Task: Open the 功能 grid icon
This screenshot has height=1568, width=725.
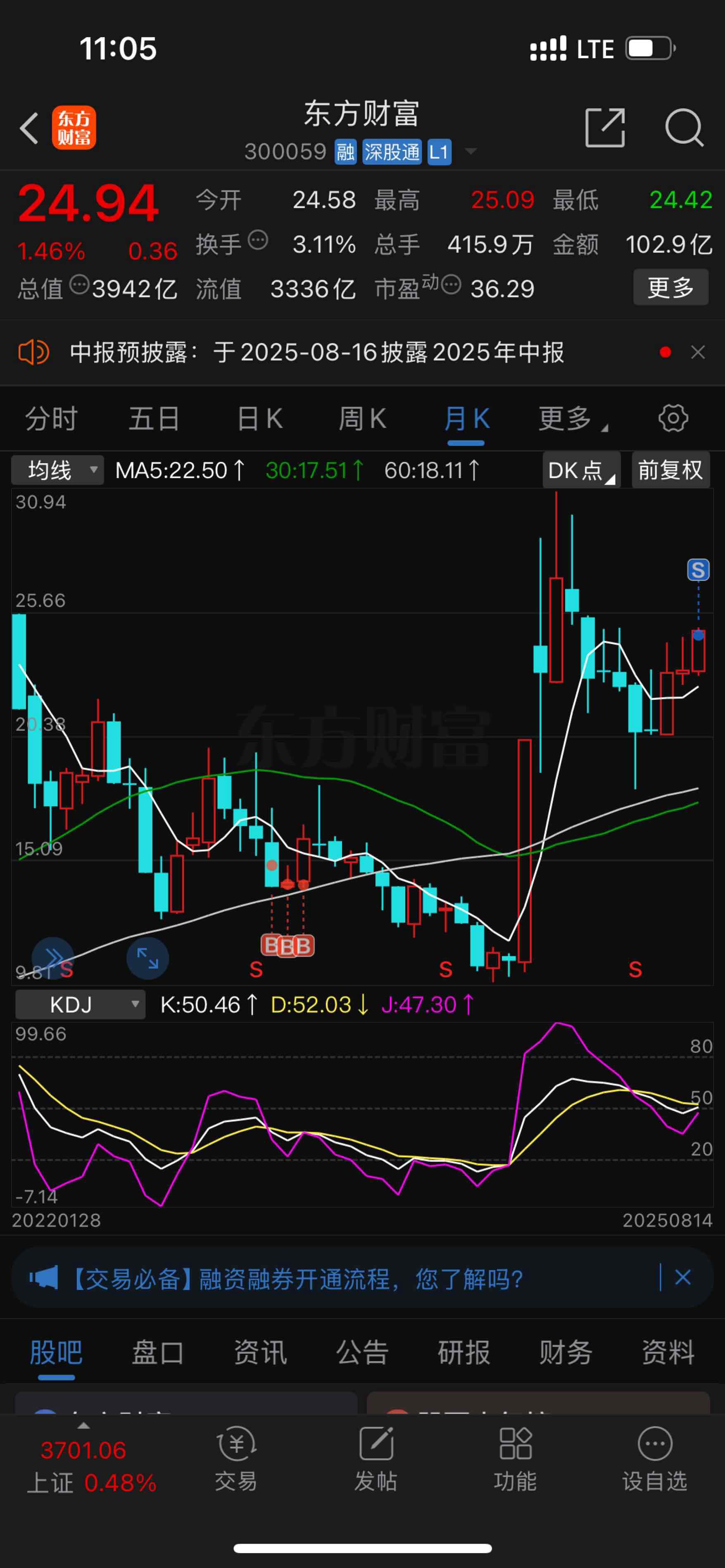Action: (516, 1443)
